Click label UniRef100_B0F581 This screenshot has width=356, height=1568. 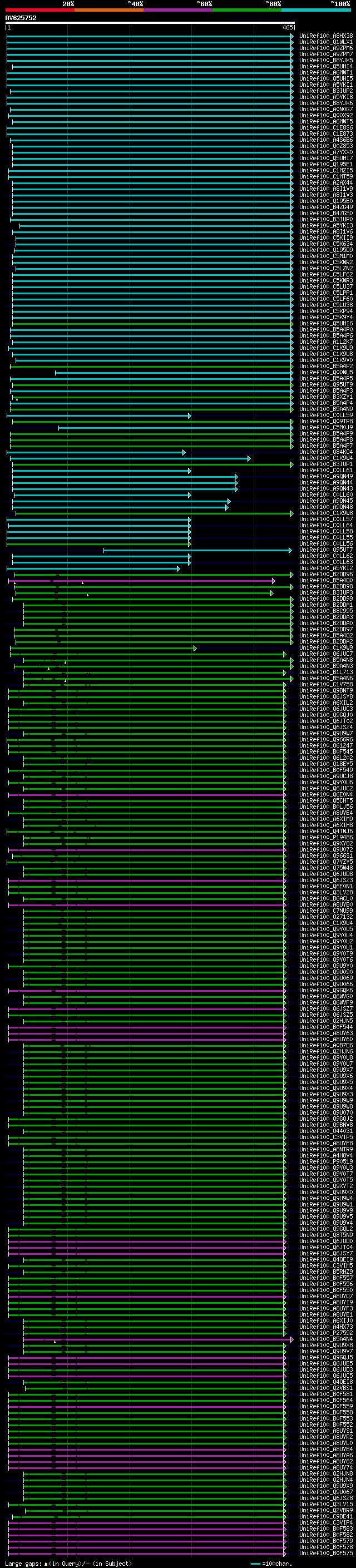(x=326, y=1394)
